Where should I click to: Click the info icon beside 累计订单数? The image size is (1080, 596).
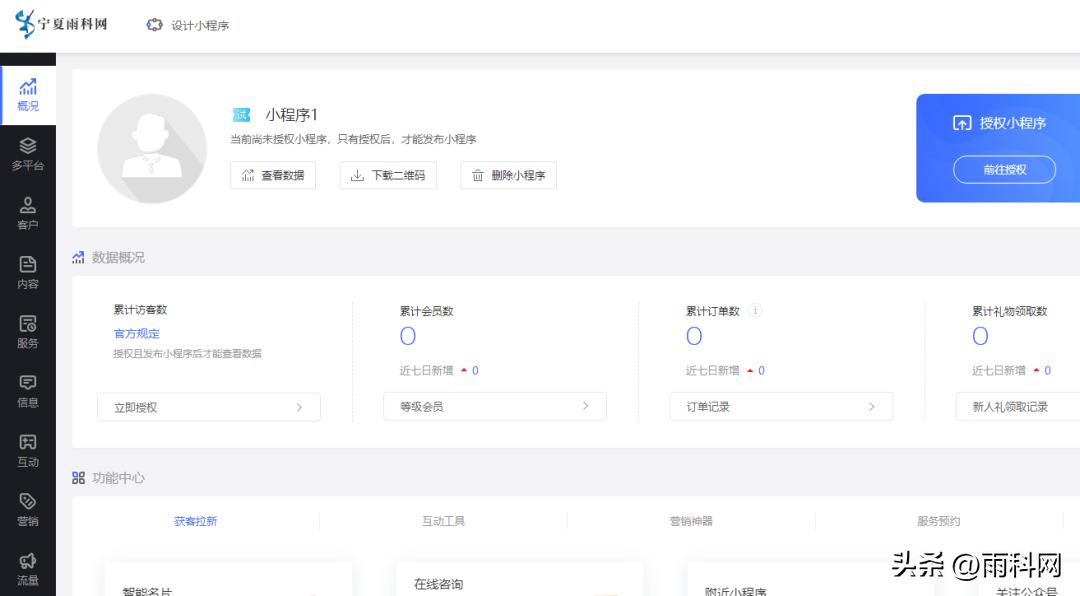pos(755,310)
